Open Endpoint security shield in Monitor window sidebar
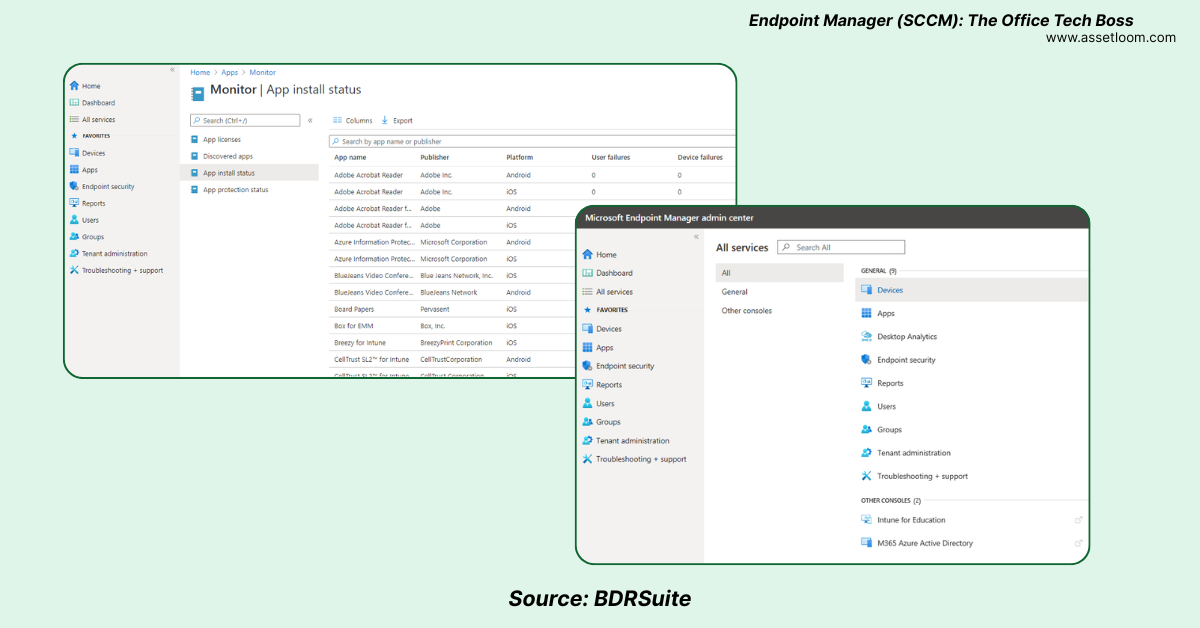The width and height of the screenshot is (1200, 628). pos(74,187)
